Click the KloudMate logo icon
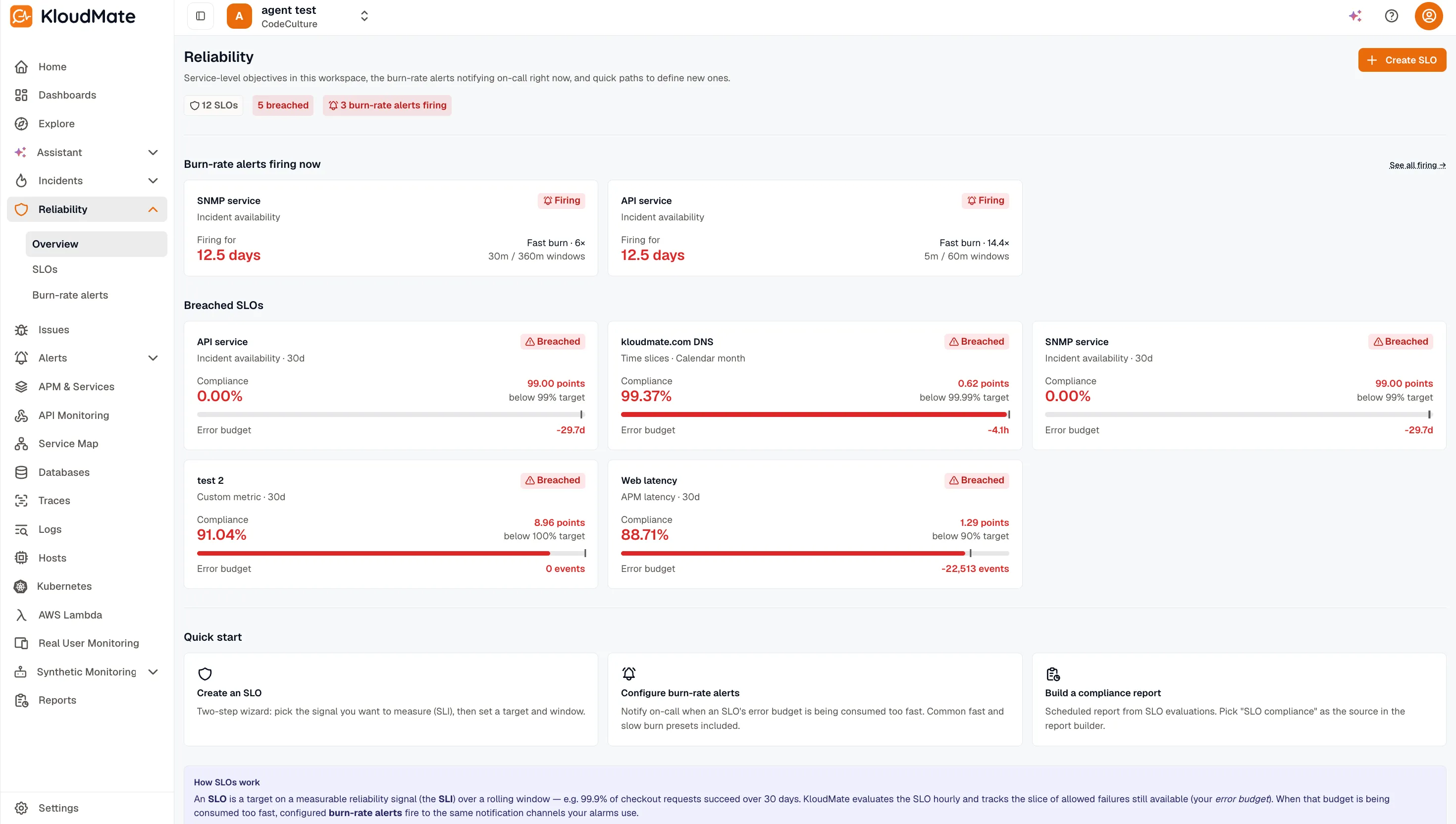The image size is (1456, 824). pyautogui.click(x=21, y=16)
